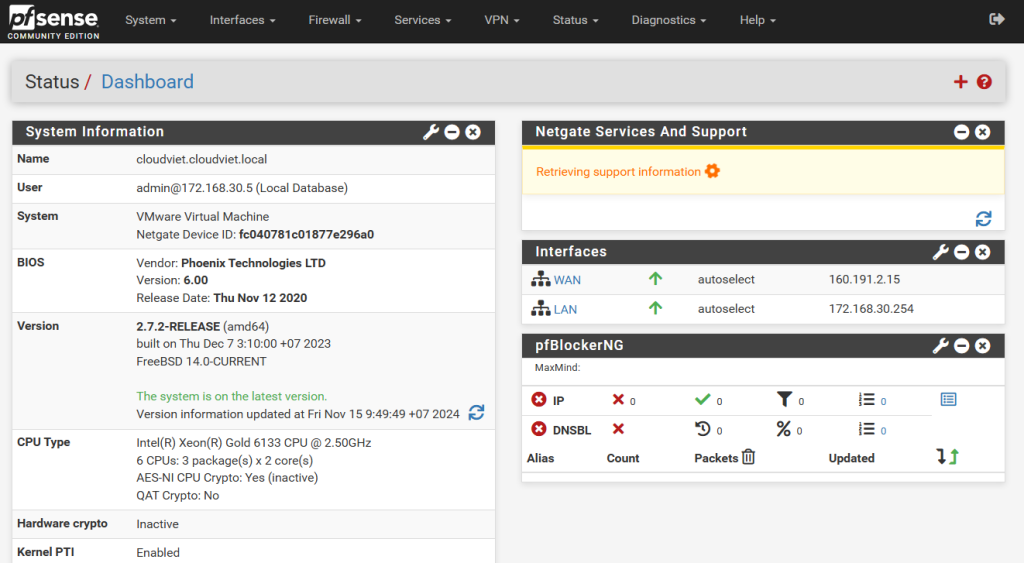Click the DNSBL percent icon
The width and height of the screenshot is (1024, 563).
784,428
